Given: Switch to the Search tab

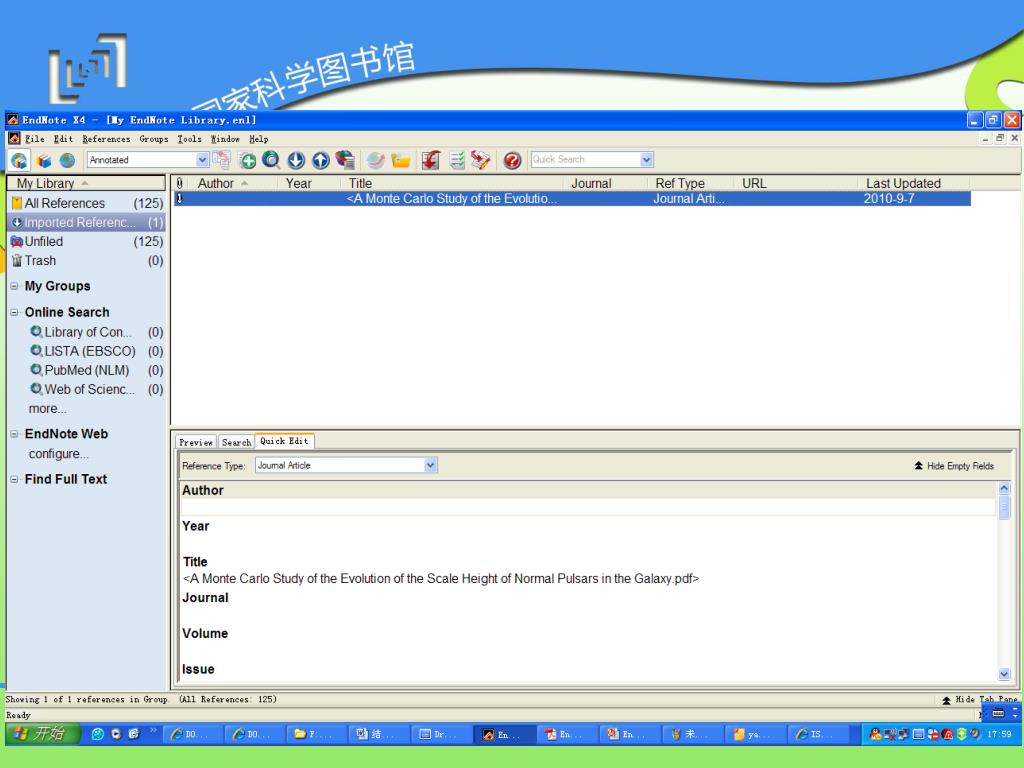Looking at the screenshot, I should pos(236,442).
